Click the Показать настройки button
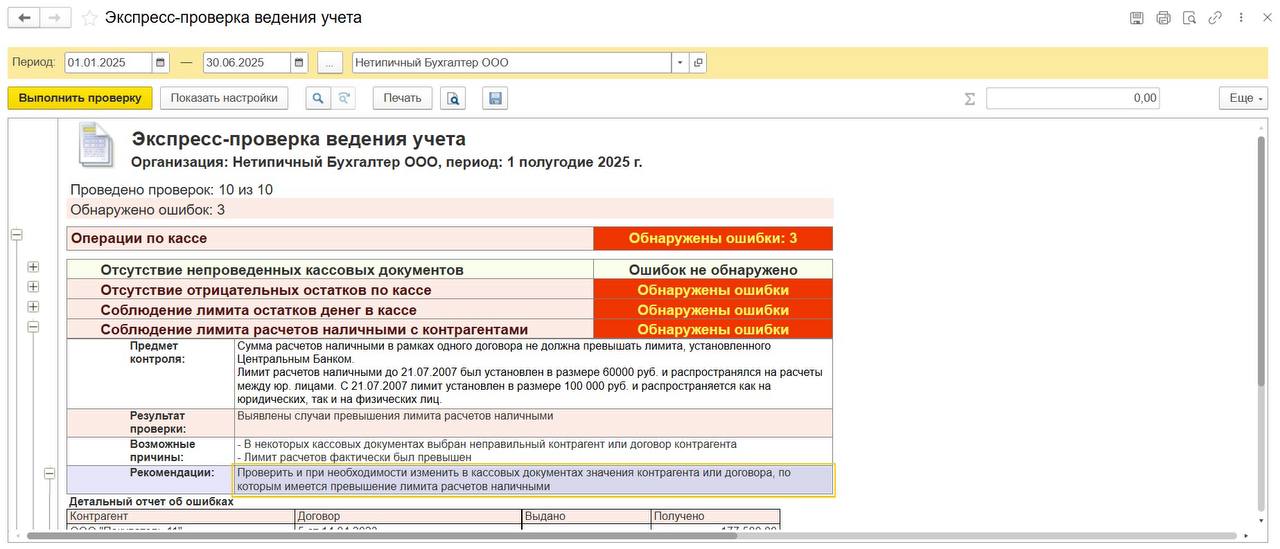1280x549 pixels. pyautogui.click(x=224, y=98)
